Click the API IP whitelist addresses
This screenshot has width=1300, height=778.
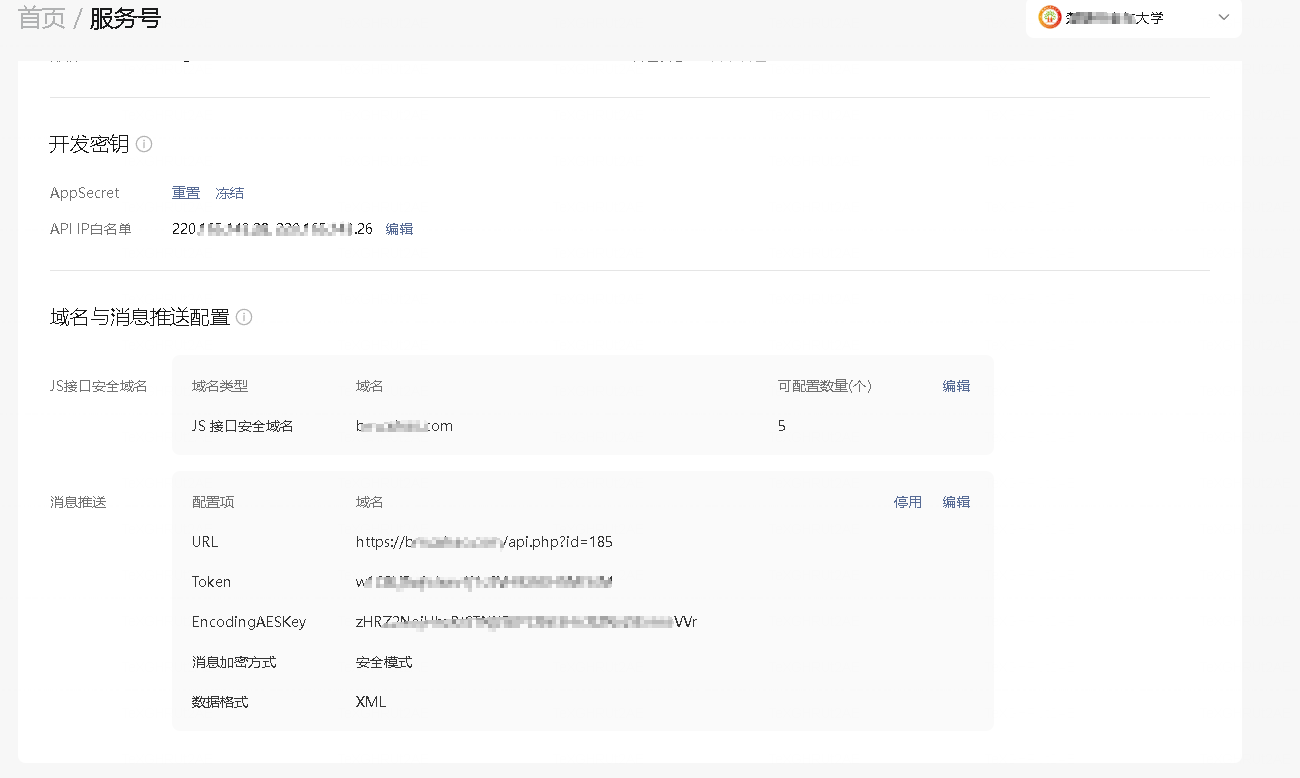tap(272, 229)
